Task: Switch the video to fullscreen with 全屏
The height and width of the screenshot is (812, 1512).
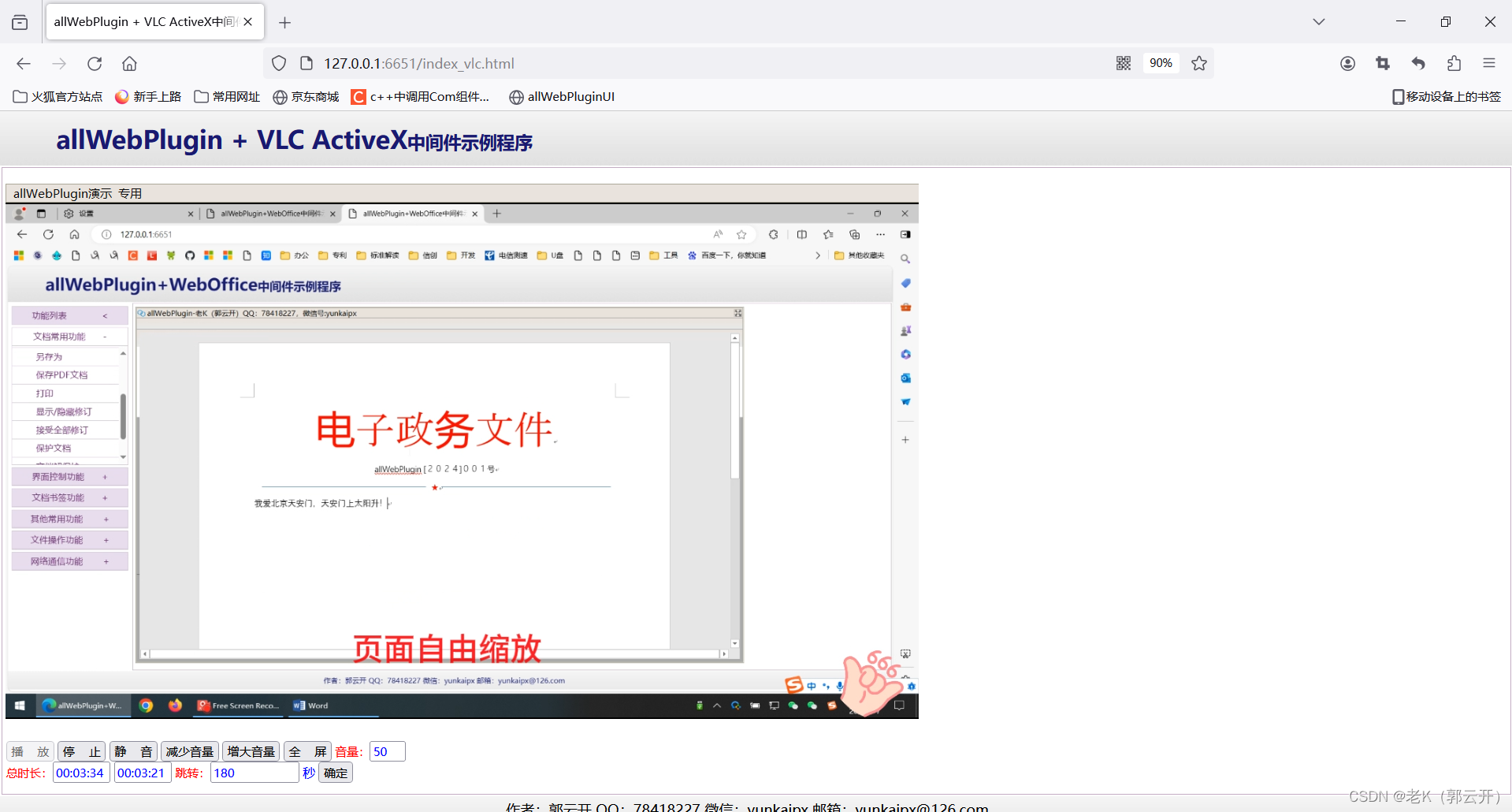Action: point(307,752)
